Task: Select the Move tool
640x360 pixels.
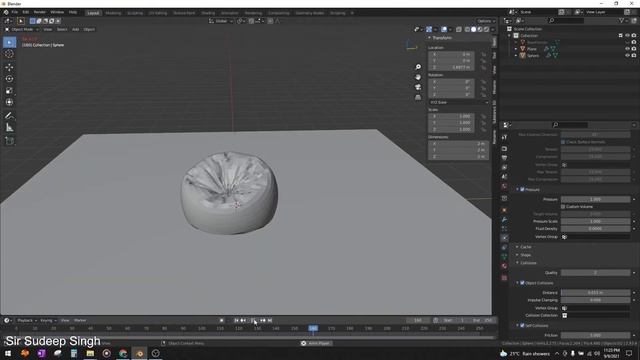Action: 9,67
